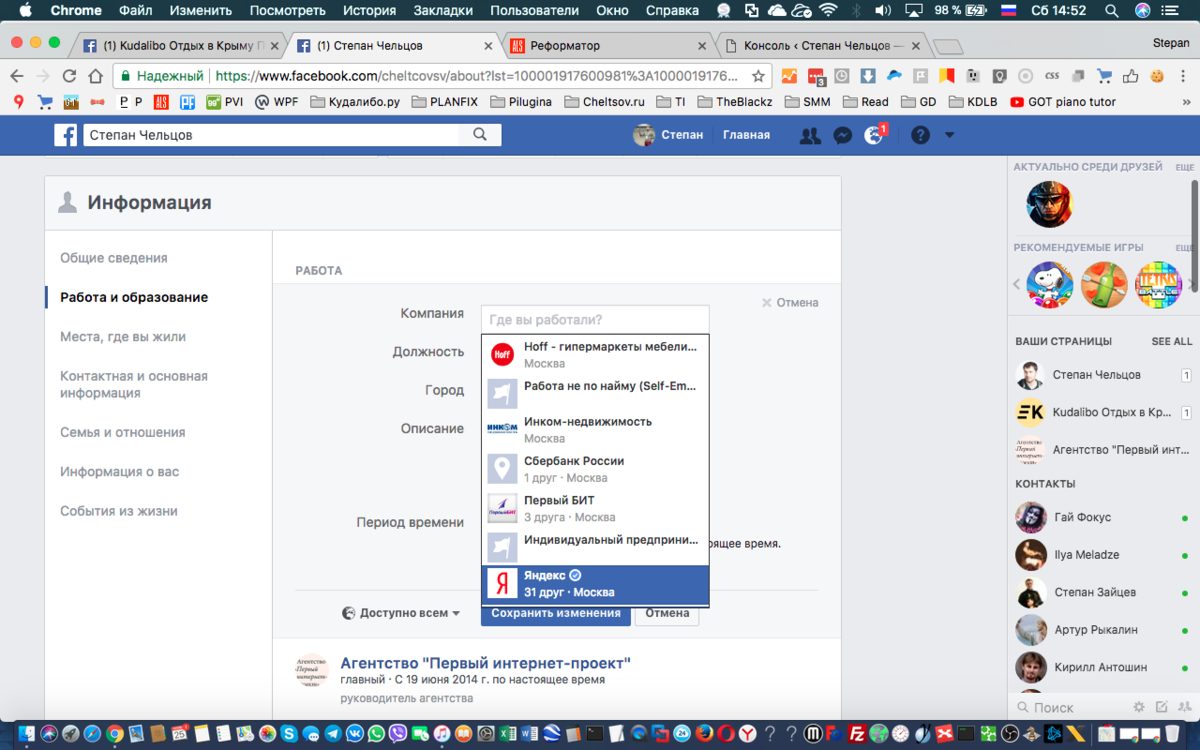Click the Отмена button beside save

(x=667, y=613)
